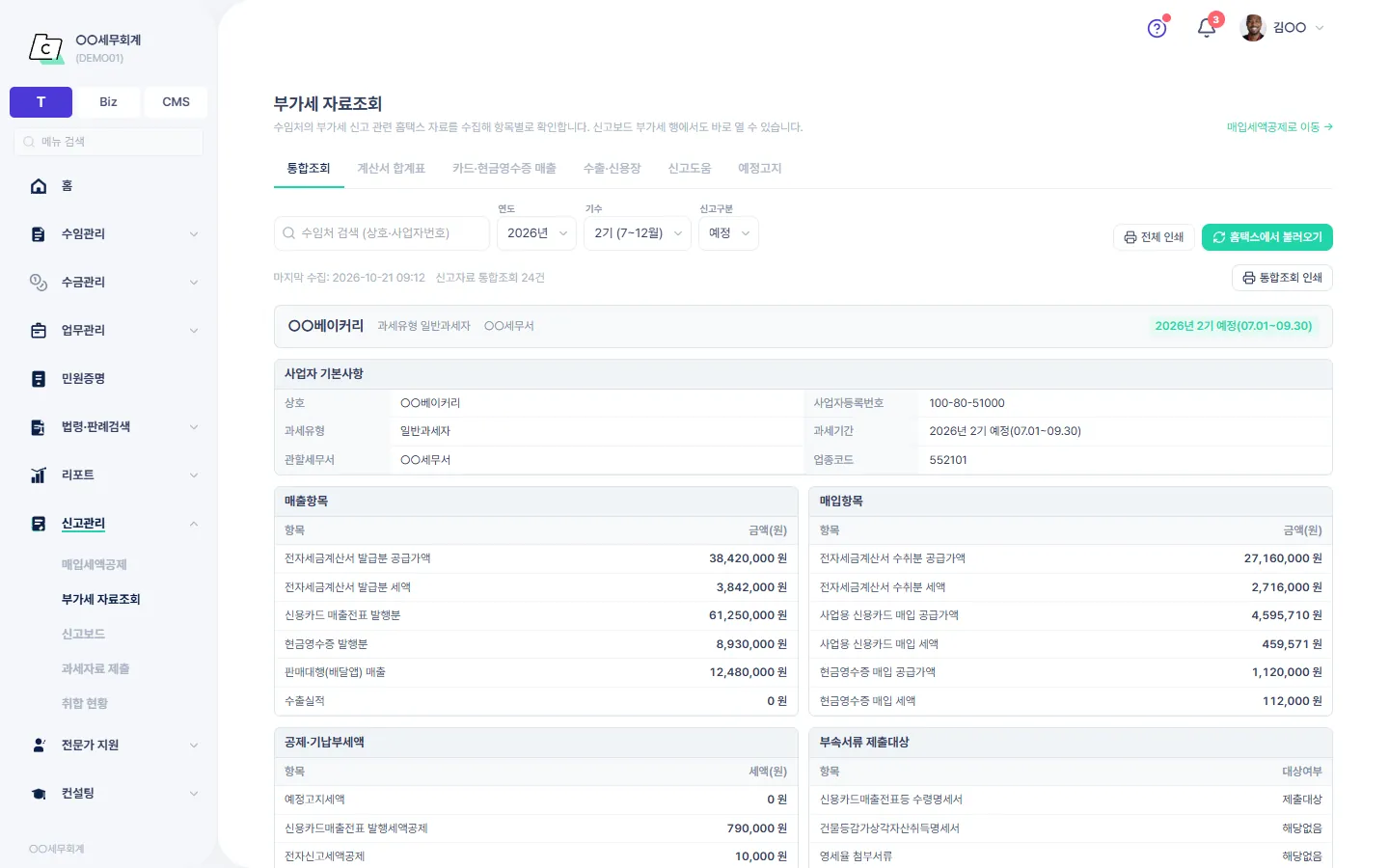Open the 수출·신용장 tab
This screenshot has width=1389, height=868.
[613, 169]
